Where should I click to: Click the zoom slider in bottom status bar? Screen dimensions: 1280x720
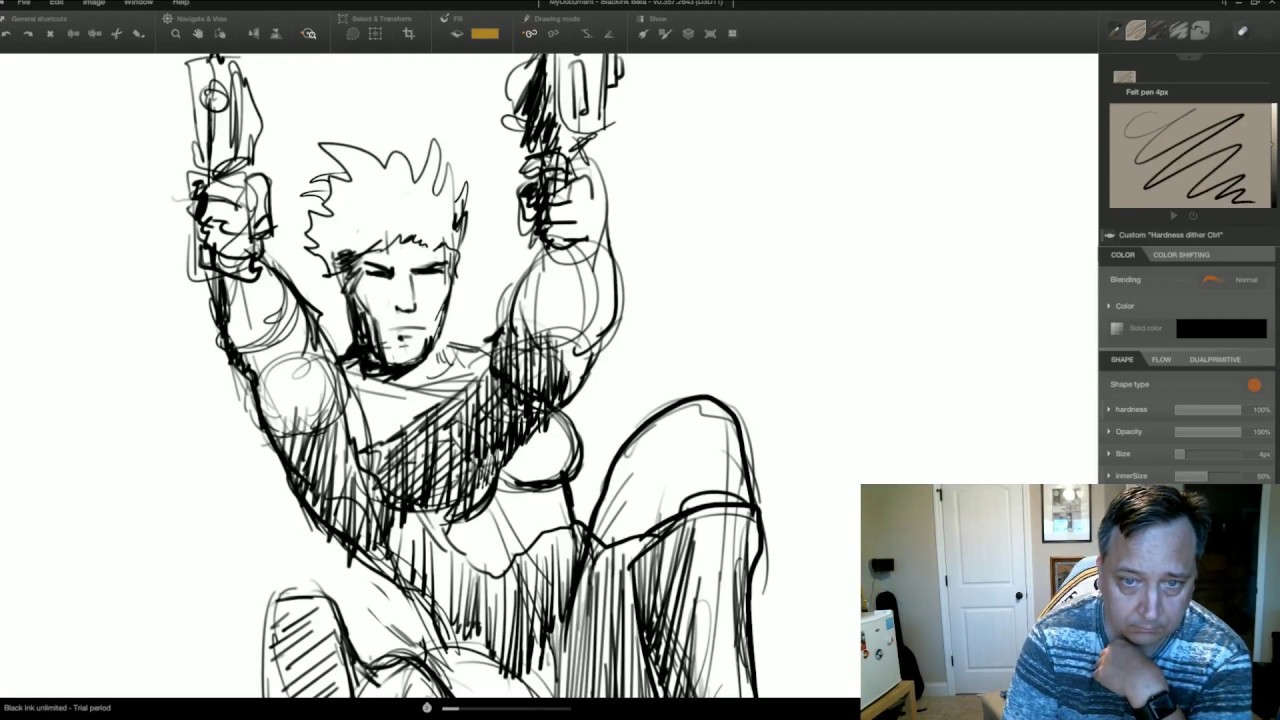(506, 708)
